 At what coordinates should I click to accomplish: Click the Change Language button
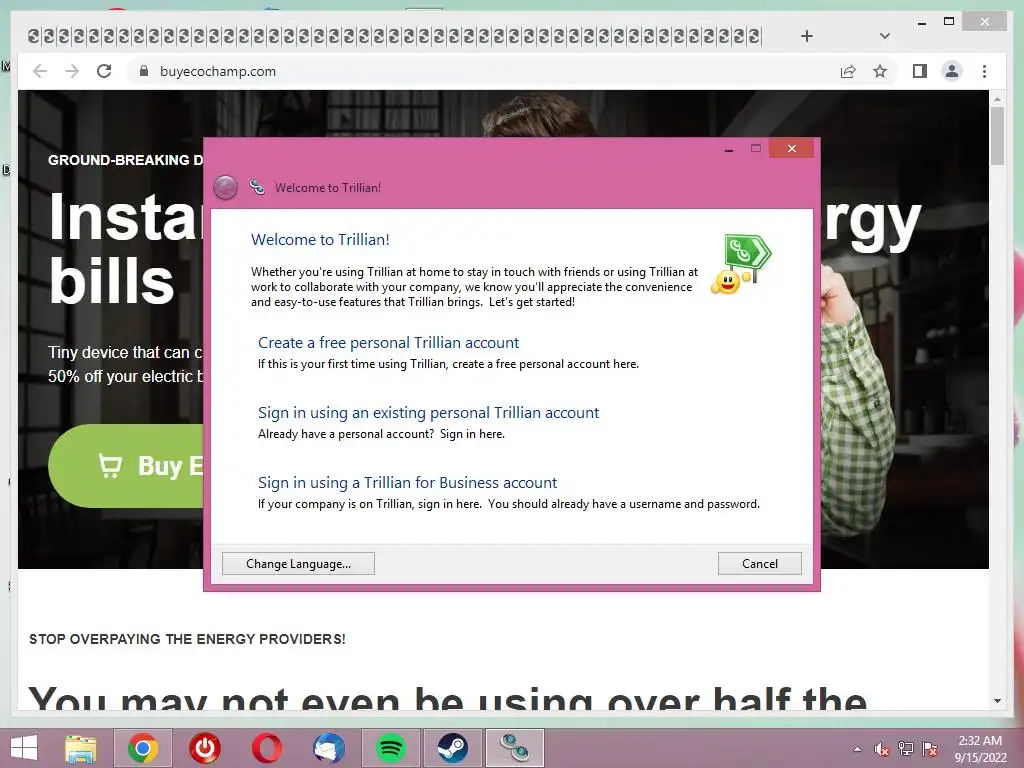click(x=298, y=564)
